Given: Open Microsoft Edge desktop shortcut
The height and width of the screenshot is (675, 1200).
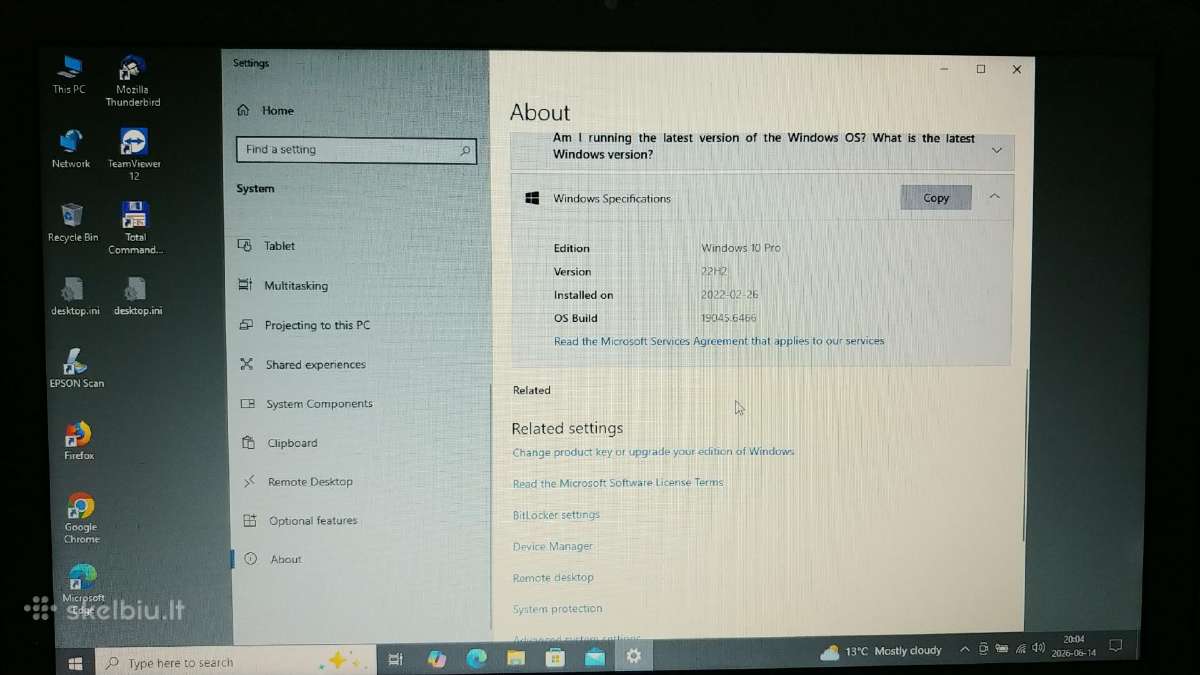Looking at the screenshot, I should 83,590.
